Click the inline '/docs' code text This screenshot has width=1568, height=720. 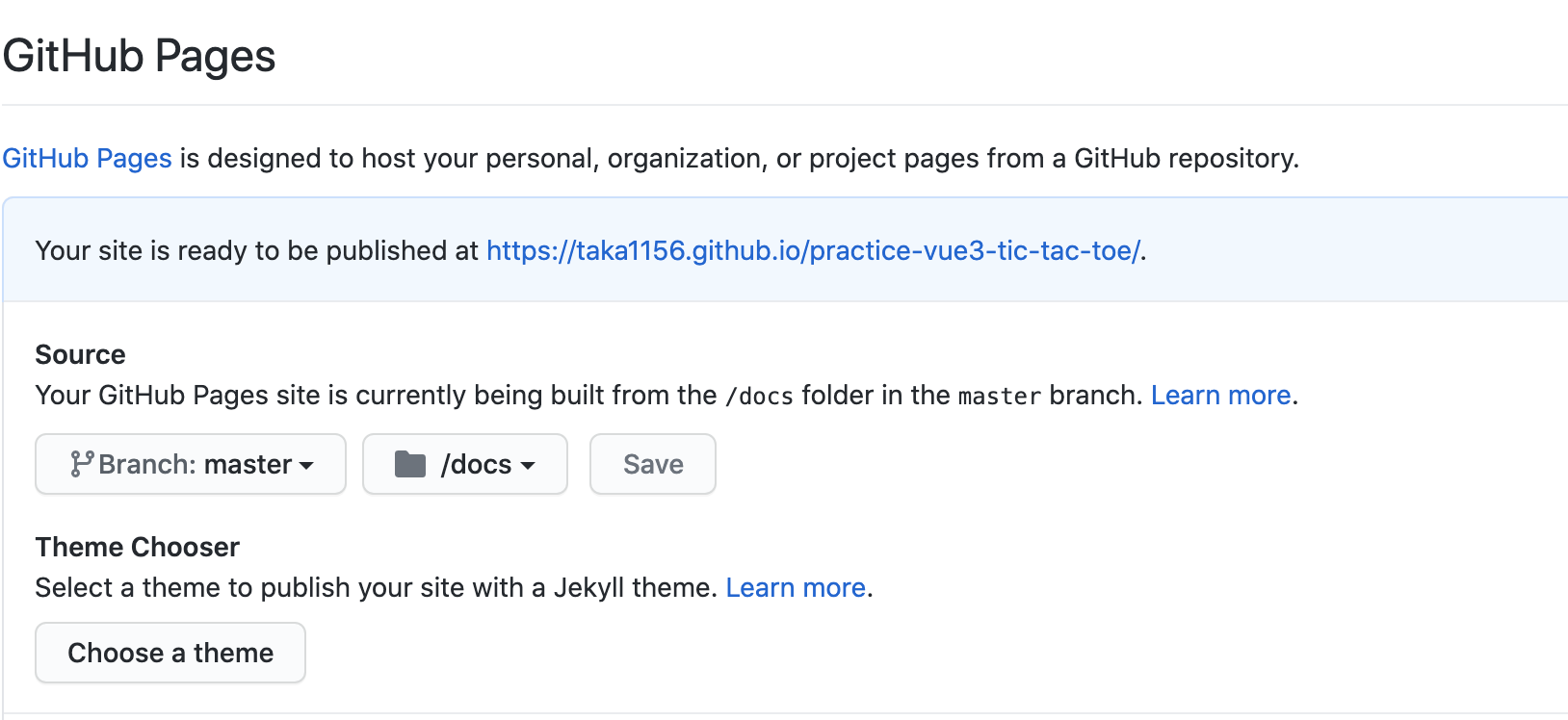tap(760, 396)
